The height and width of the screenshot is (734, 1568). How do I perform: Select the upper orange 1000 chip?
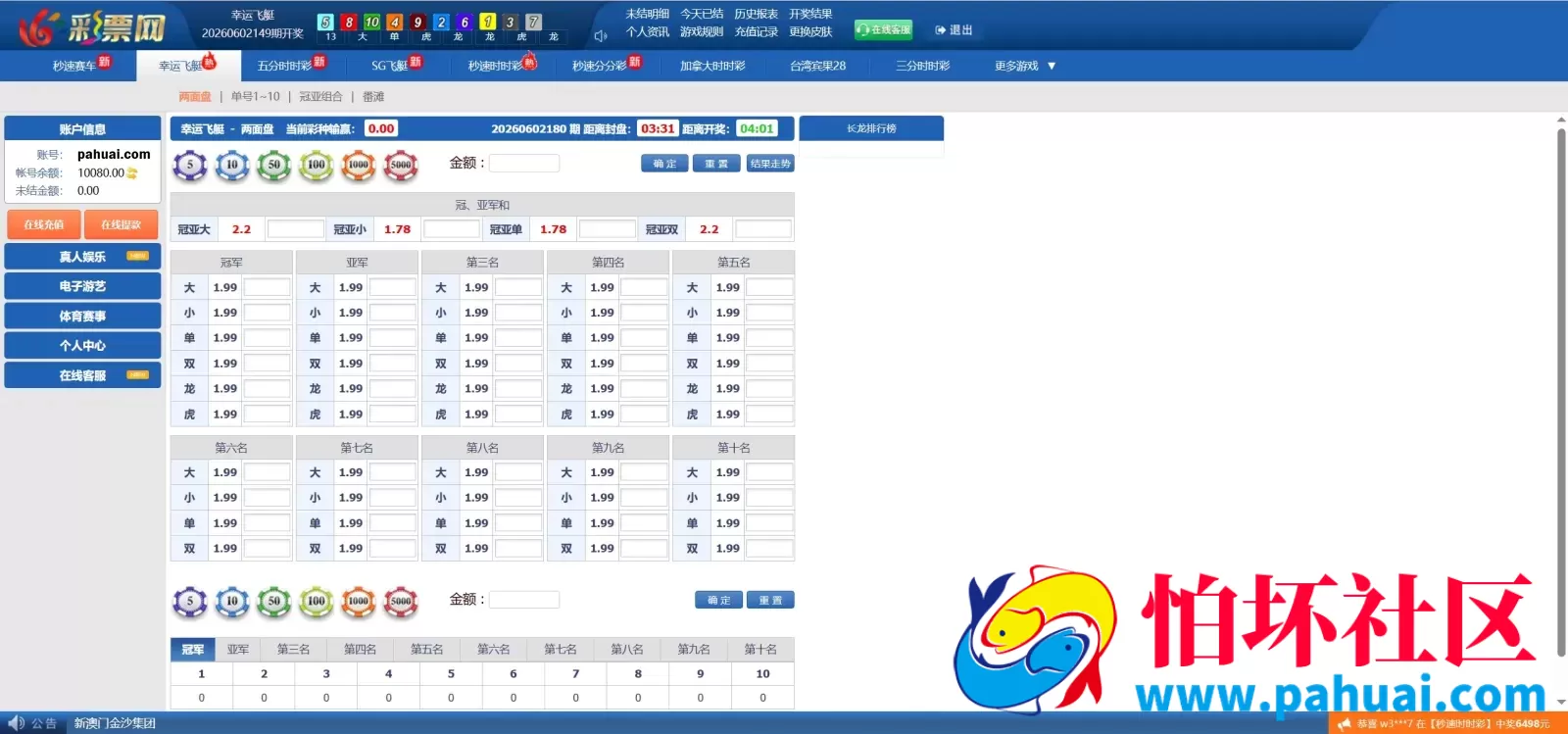tap(359, 165)
